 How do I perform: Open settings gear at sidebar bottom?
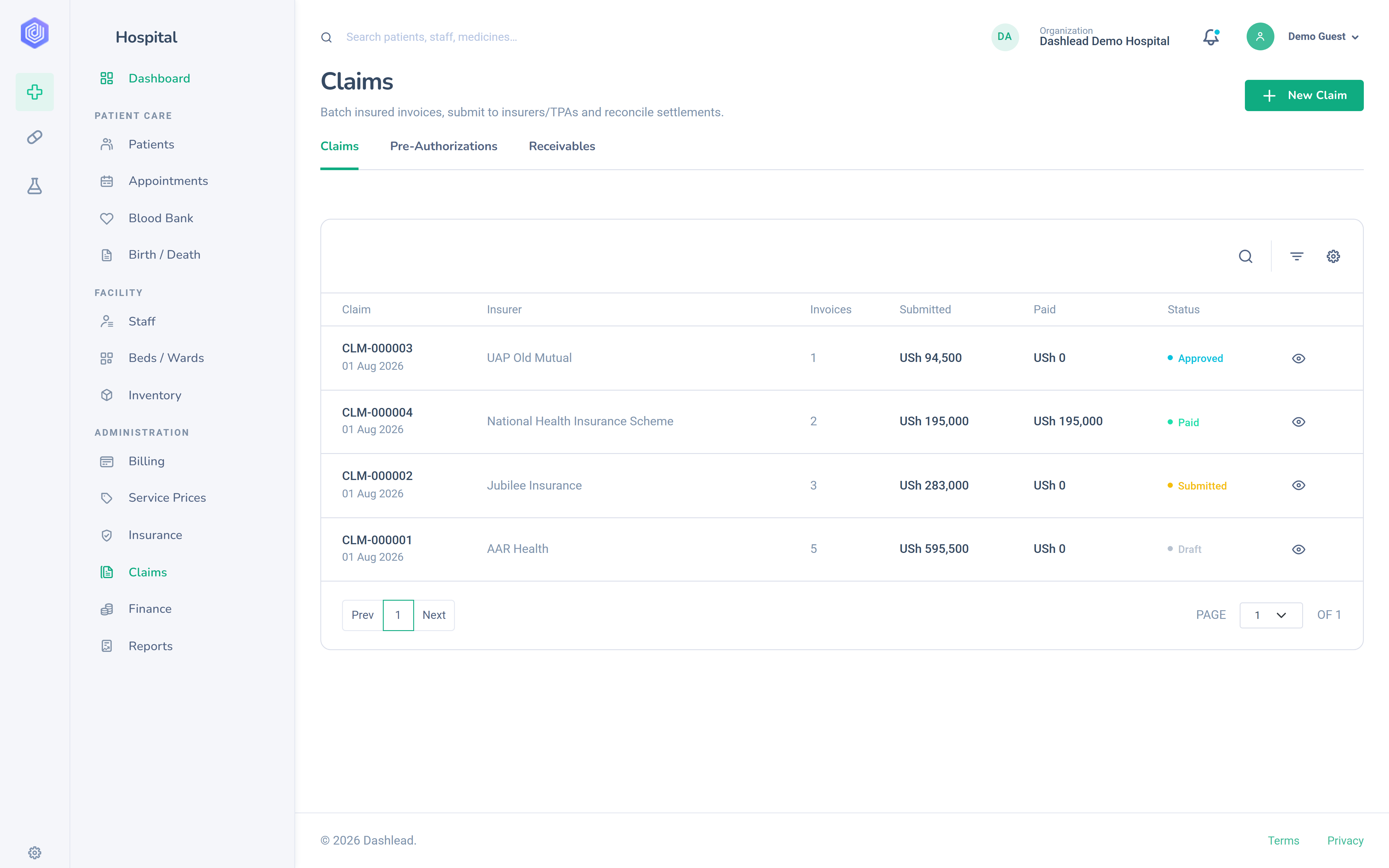pos(34,852)
